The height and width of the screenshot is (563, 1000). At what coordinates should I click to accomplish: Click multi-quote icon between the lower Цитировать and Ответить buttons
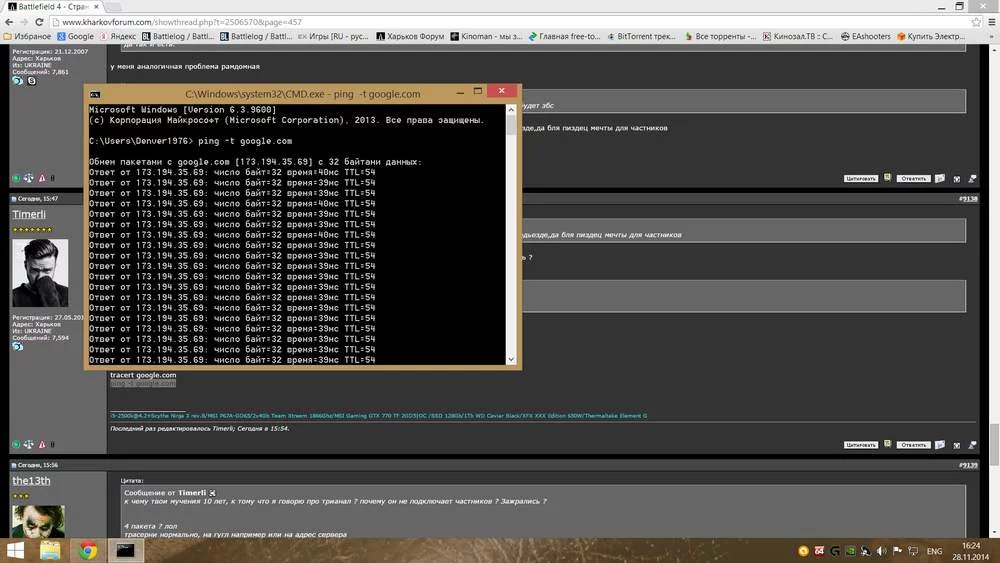(x=887, y=444)
